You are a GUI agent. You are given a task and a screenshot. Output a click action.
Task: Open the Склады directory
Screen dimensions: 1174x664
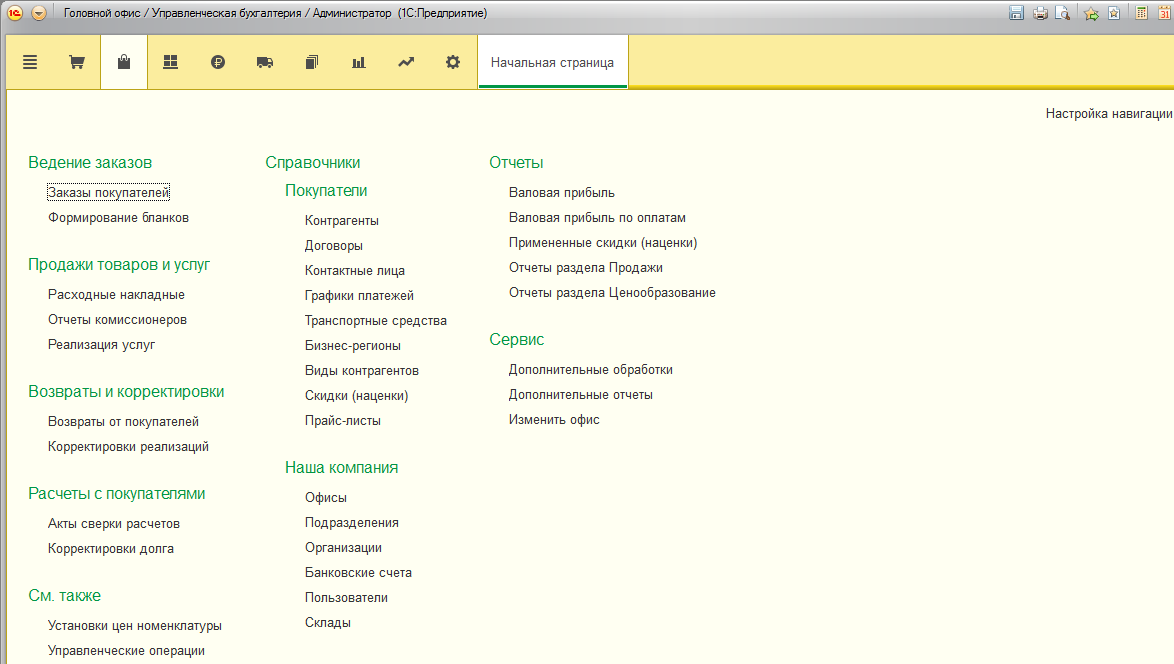tap(328, 623)
